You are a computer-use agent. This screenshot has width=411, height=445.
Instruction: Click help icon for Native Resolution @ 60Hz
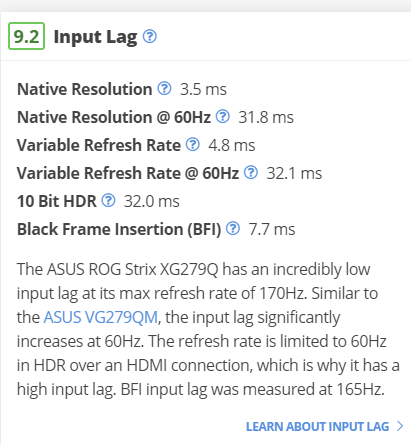pos(223,116)
